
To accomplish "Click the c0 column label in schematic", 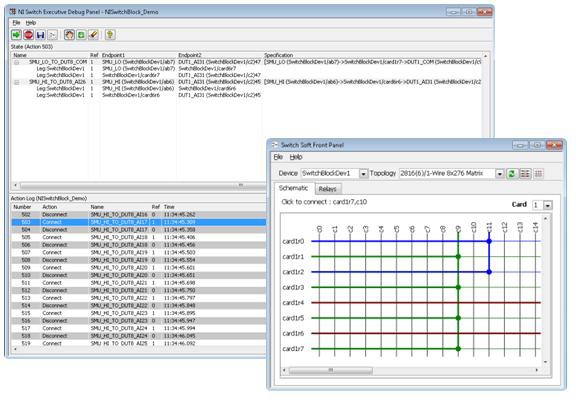I will (319, 229).
